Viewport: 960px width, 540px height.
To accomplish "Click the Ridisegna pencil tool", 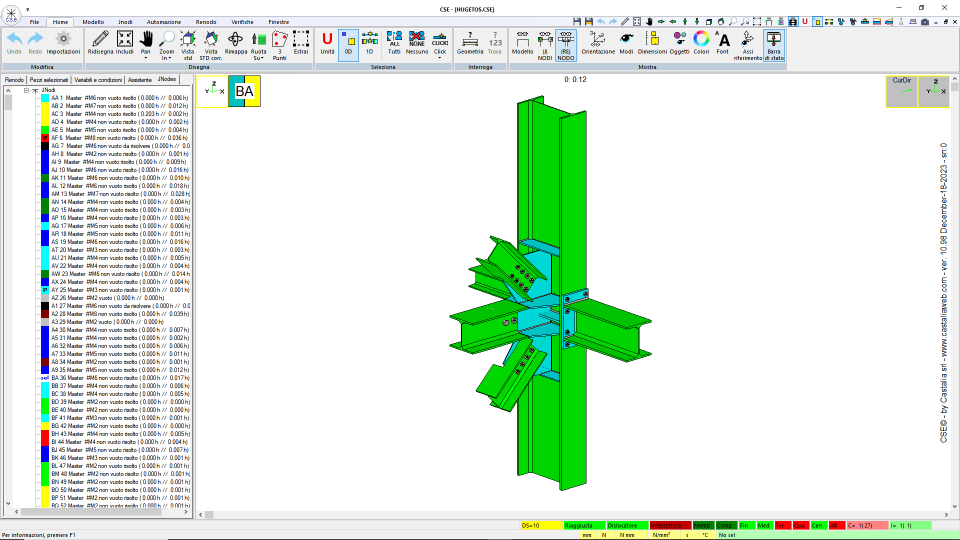I will [100, 43].
